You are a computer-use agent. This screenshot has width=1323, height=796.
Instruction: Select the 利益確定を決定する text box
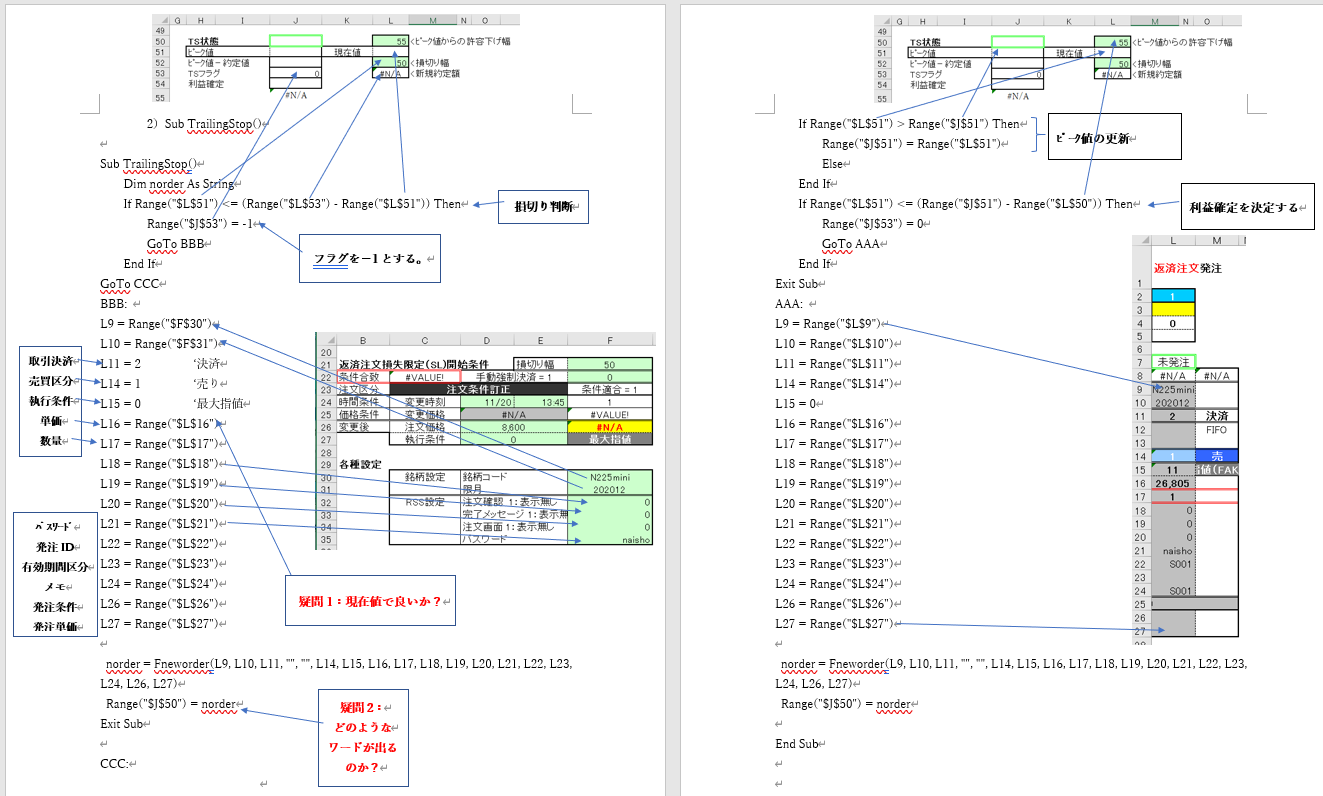click(1249, 208)
